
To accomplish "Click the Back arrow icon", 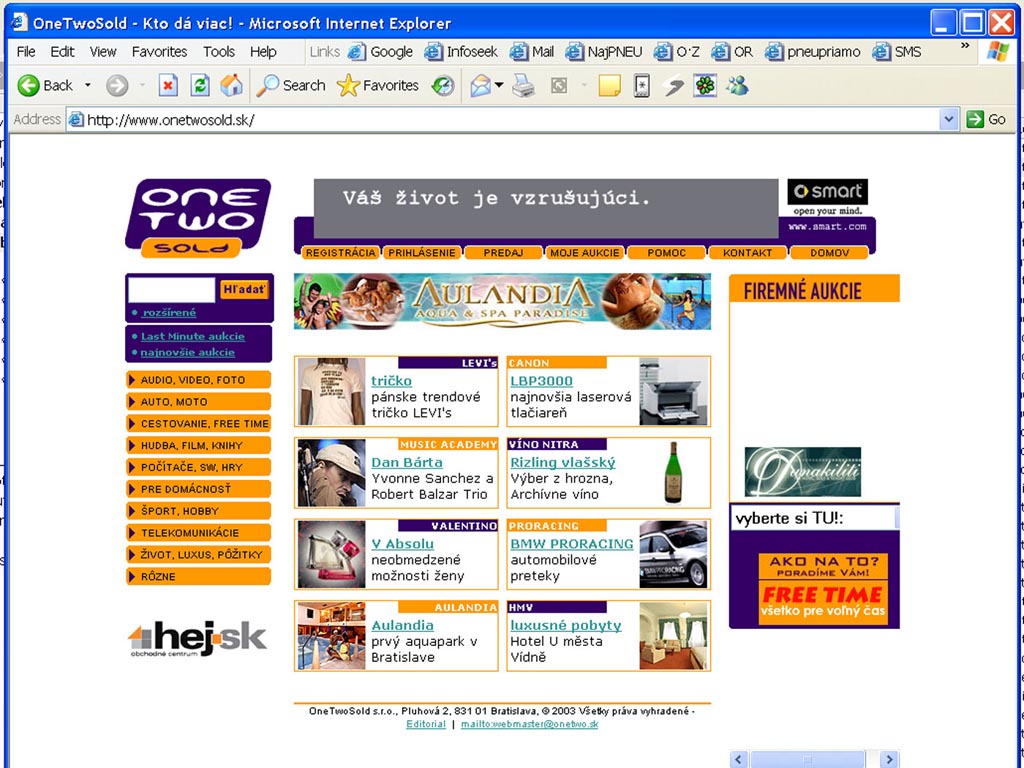I will pyautogui.click(x=28, y=86).
